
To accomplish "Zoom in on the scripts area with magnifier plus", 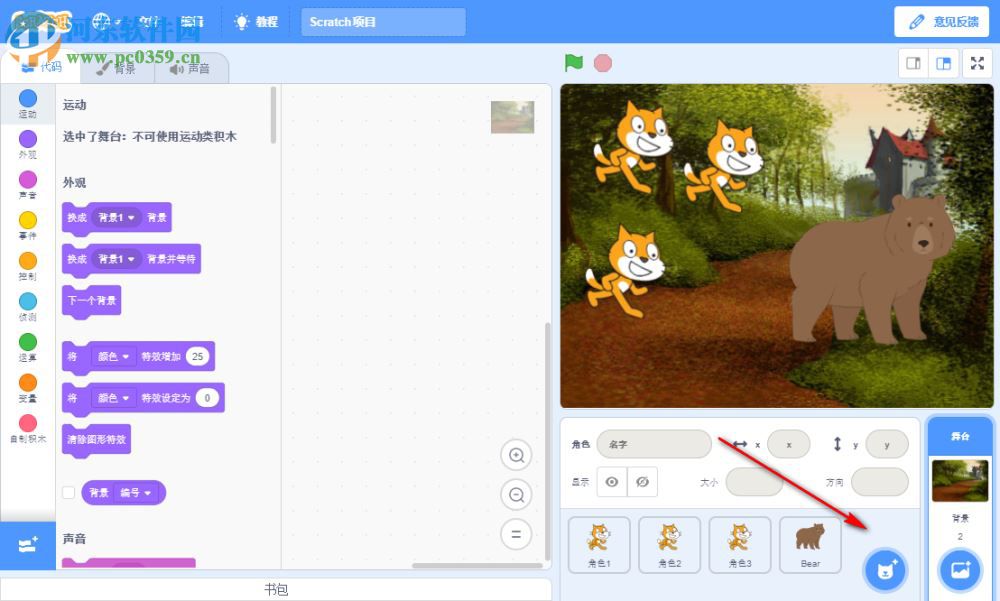I will point(516,455).
